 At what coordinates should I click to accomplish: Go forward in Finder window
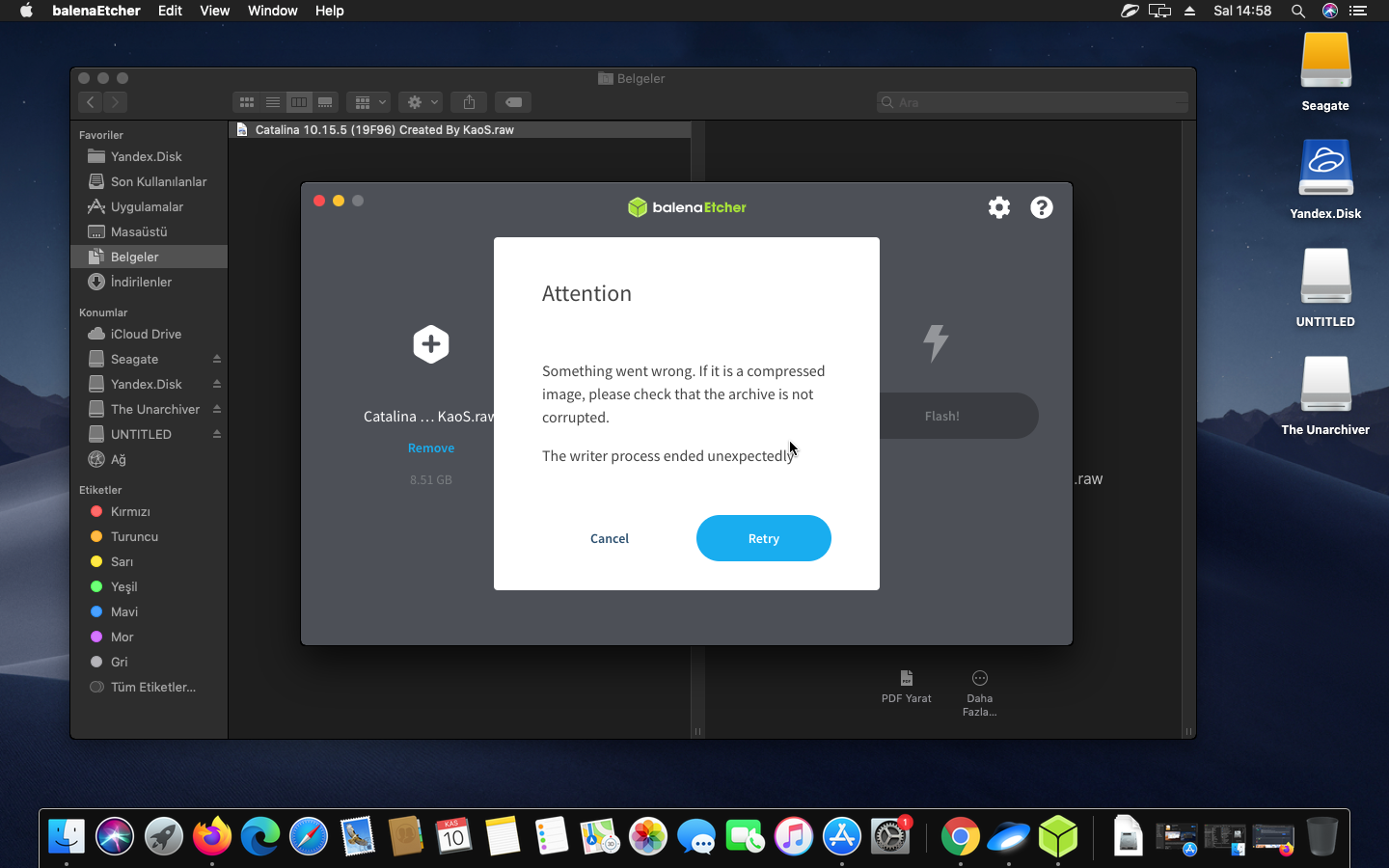pyautogui.click(x=115, y=102)
